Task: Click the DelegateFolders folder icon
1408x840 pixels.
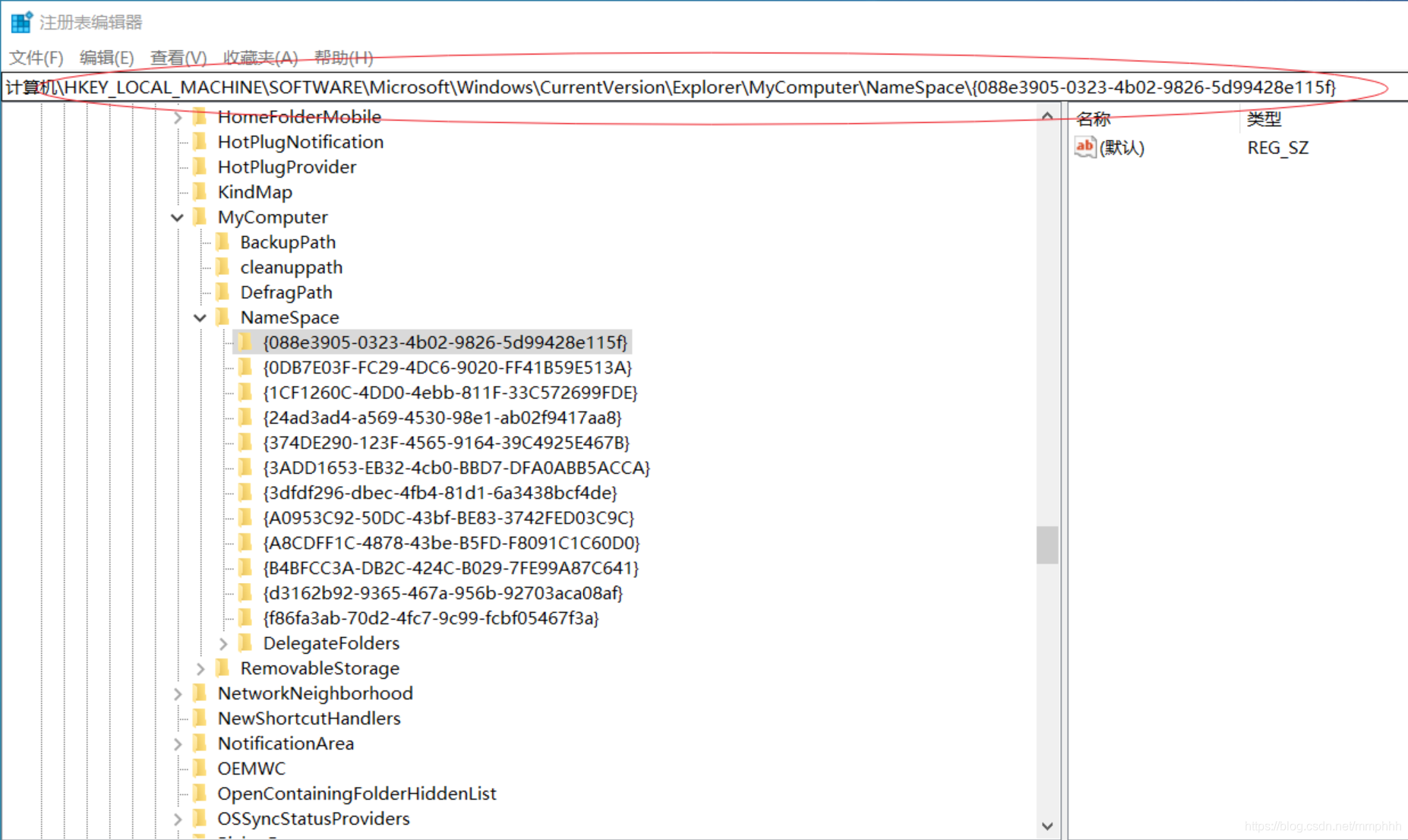Action: pos(245,643)
